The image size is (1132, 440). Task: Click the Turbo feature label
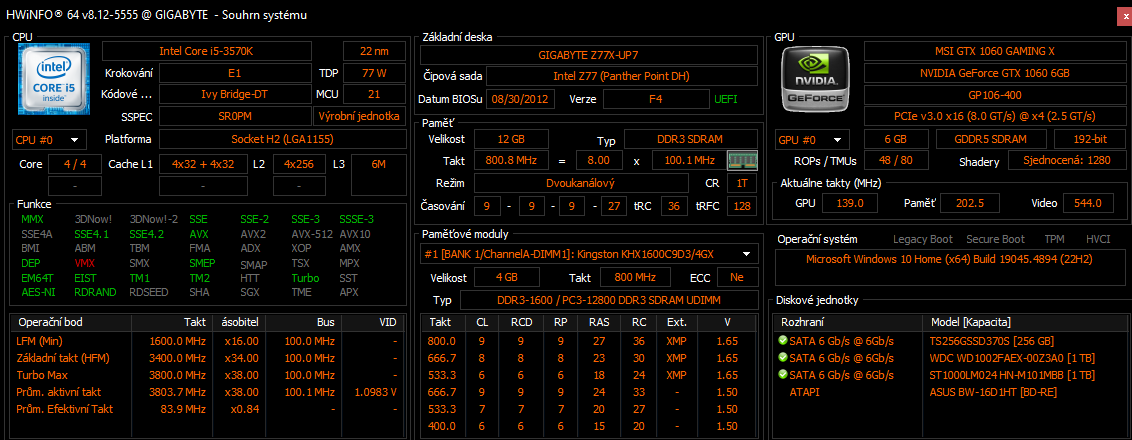pos(305,277)
